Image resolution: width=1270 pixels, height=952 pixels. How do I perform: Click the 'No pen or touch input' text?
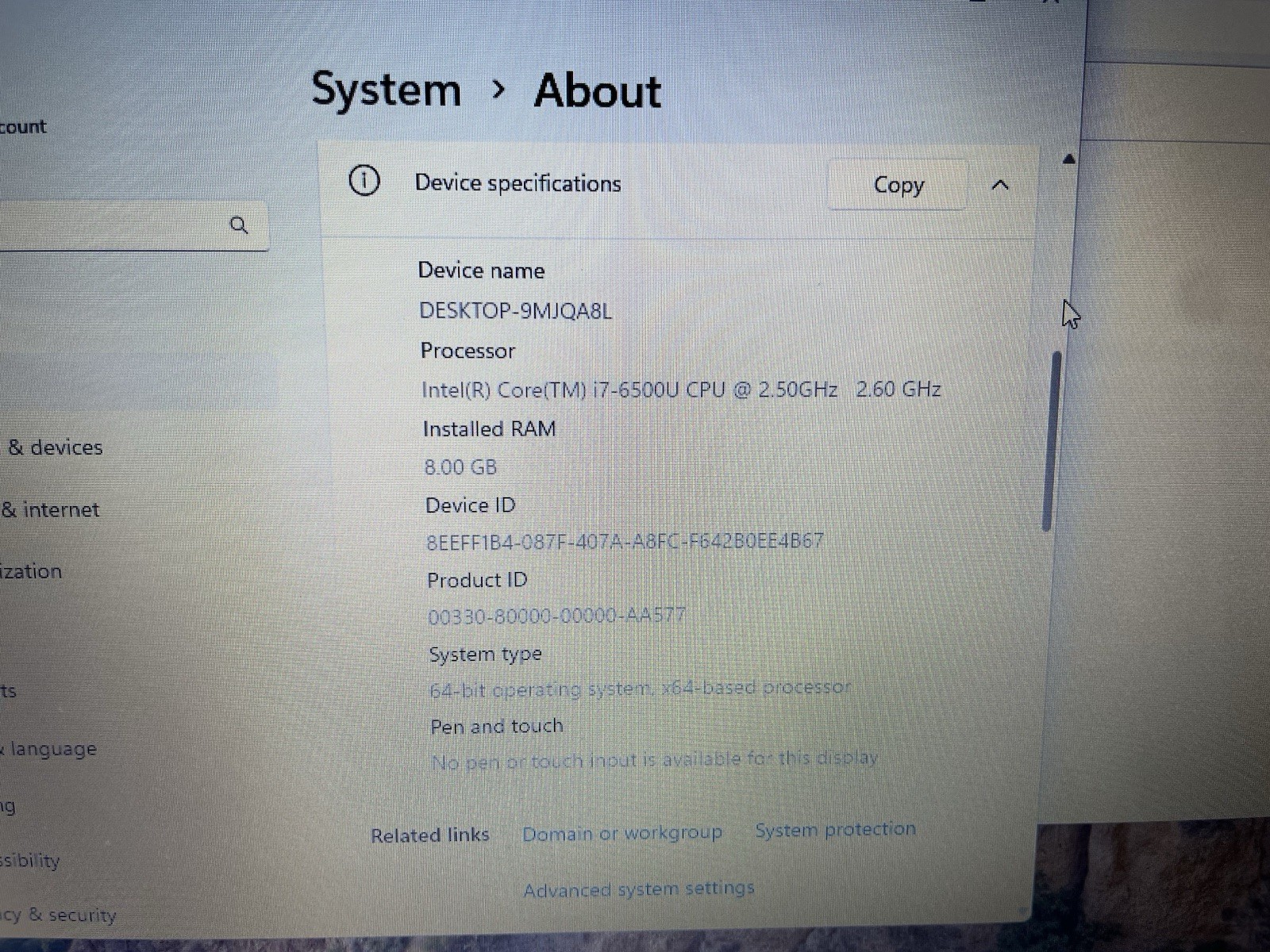coord(655,760)
